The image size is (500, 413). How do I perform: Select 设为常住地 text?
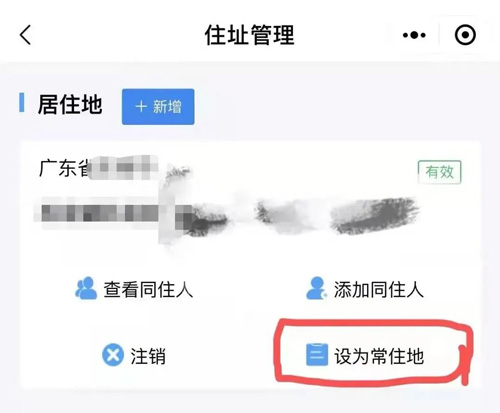(379, 356)
